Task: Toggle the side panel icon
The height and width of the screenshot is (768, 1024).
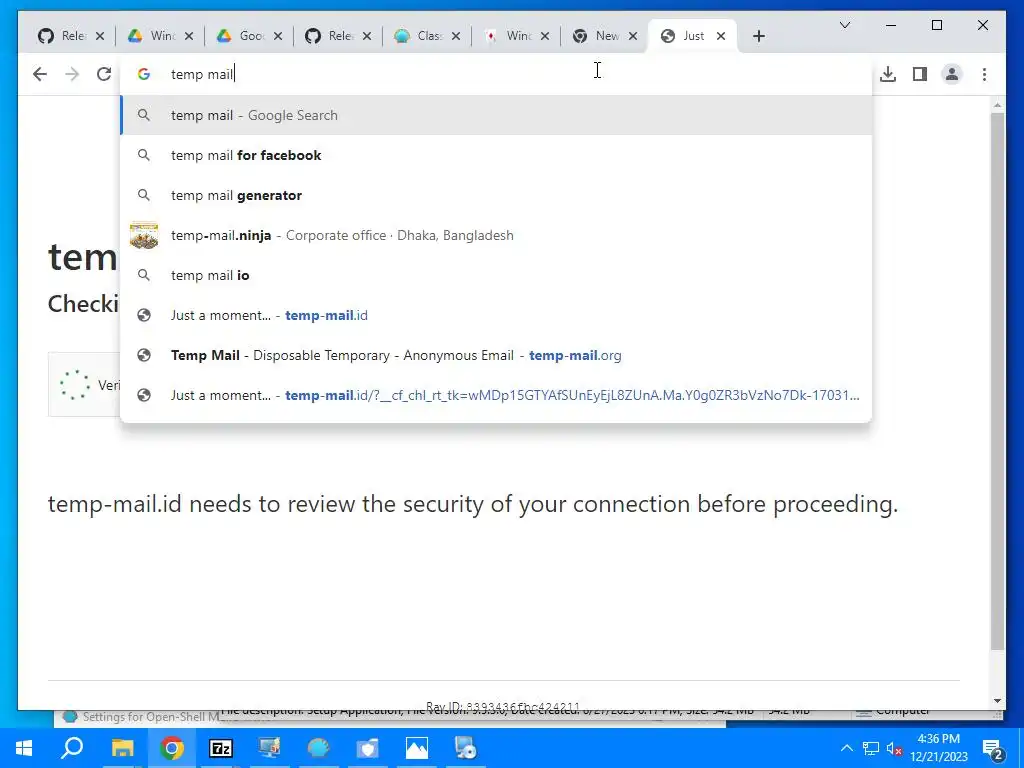Action: (920, 74)
